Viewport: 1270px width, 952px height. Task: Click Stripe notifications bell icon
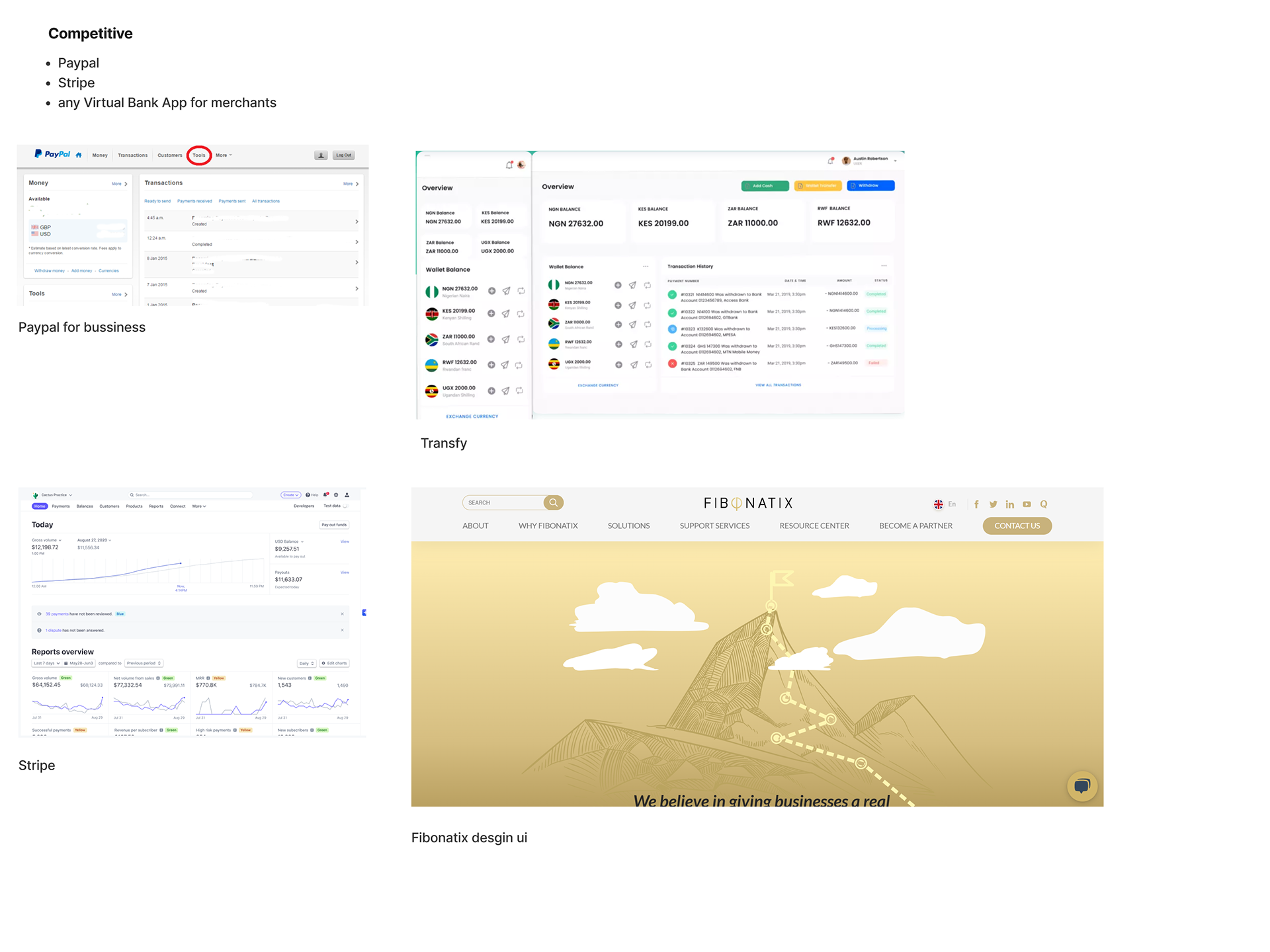point(326,495)
